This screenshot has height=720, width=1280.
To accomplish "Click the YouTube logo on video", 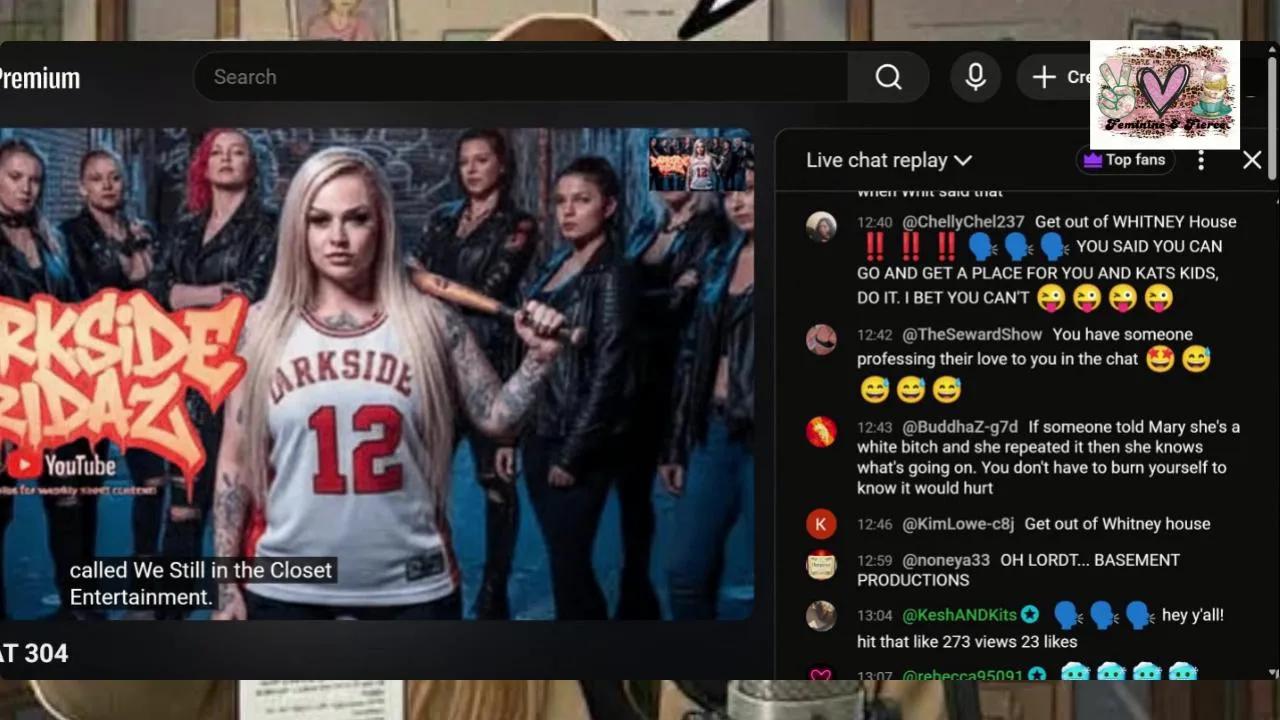I will click(62, 466).
